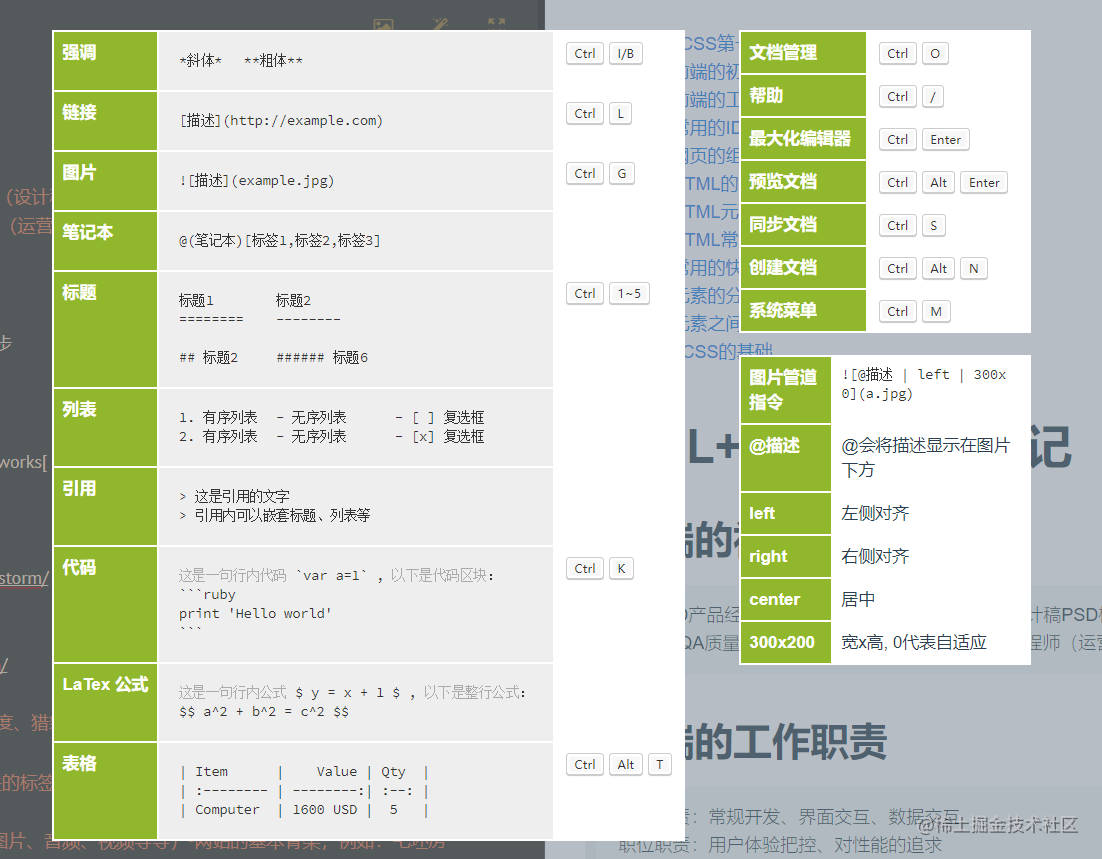Click the Enter key cap in 最大化编辑器 row
The width and height of the screenshot is (1102, 859).
point(945,139)
